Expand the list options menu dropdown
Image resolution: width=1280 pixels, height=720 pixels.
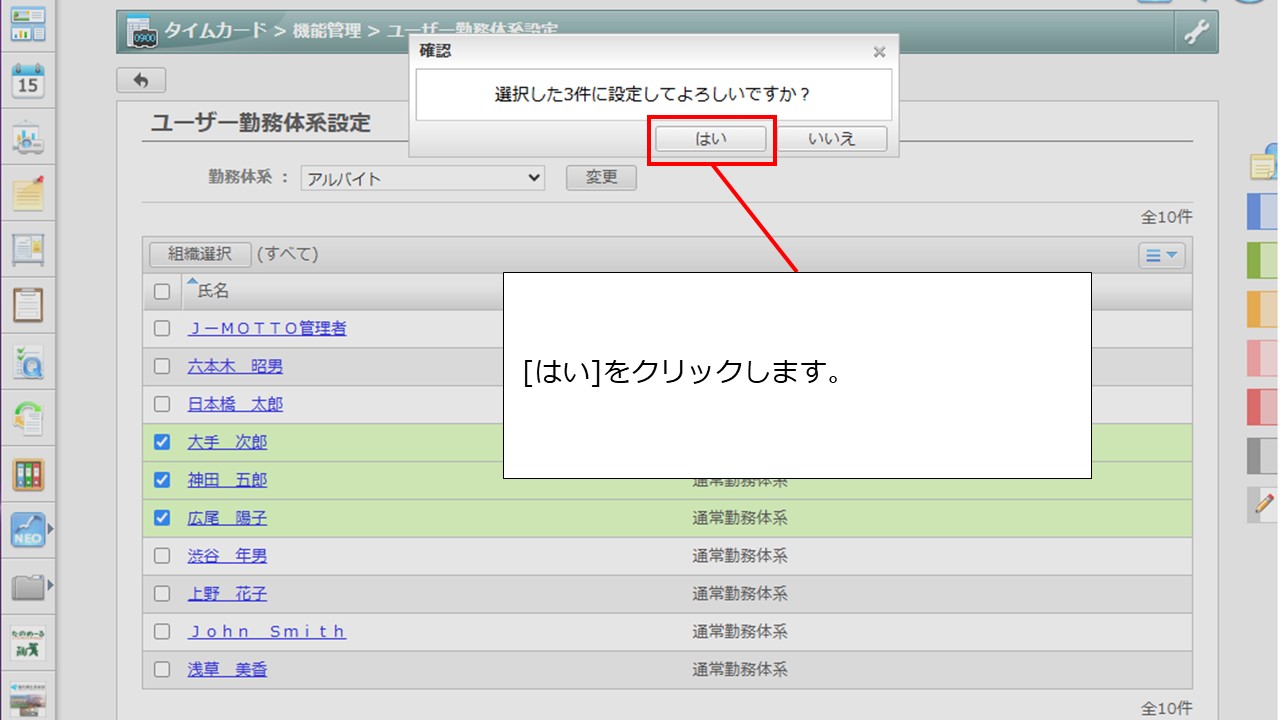click(1161, 255)
